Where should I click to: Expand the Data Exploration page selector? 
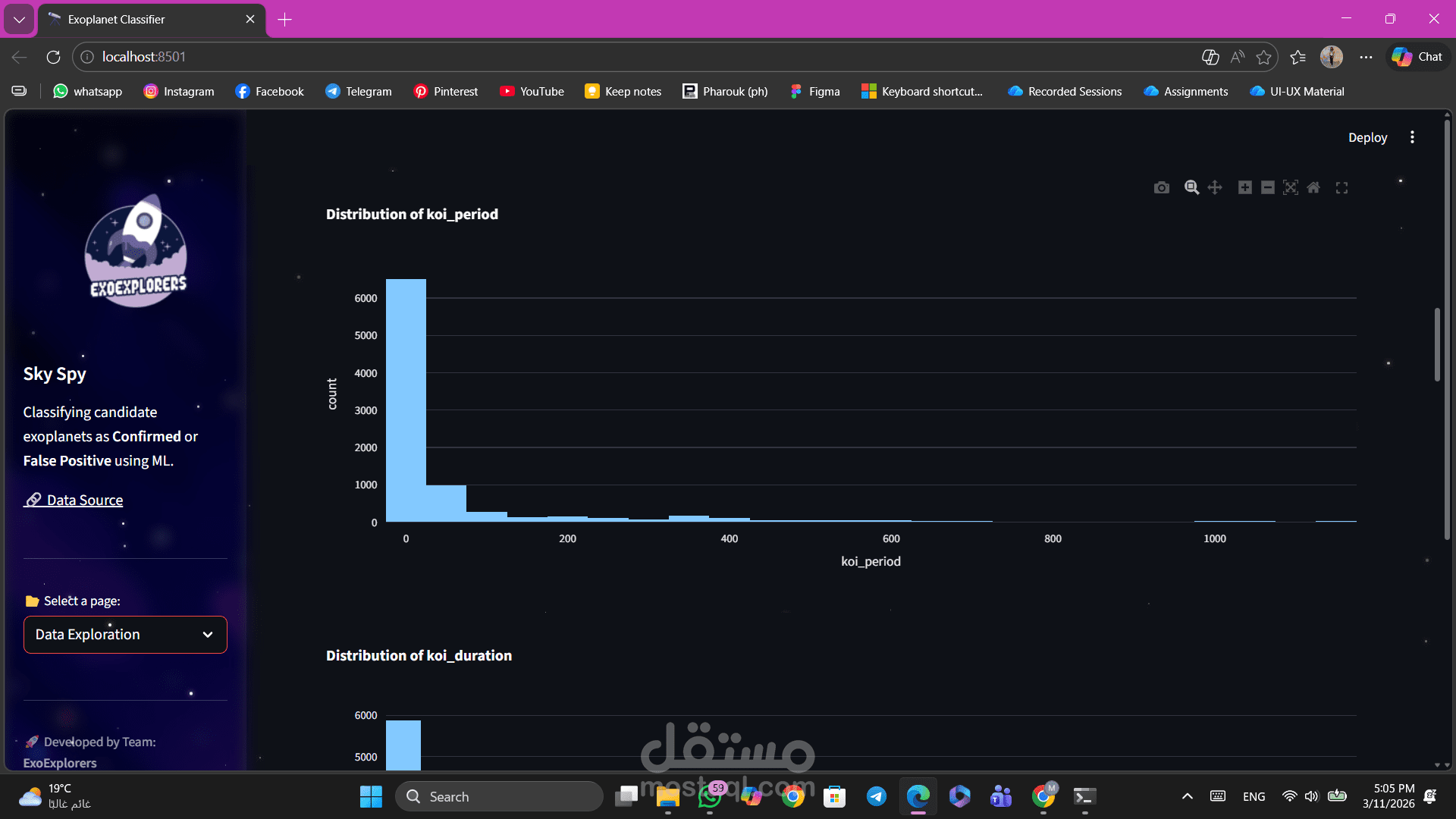(x=114, y=635)
